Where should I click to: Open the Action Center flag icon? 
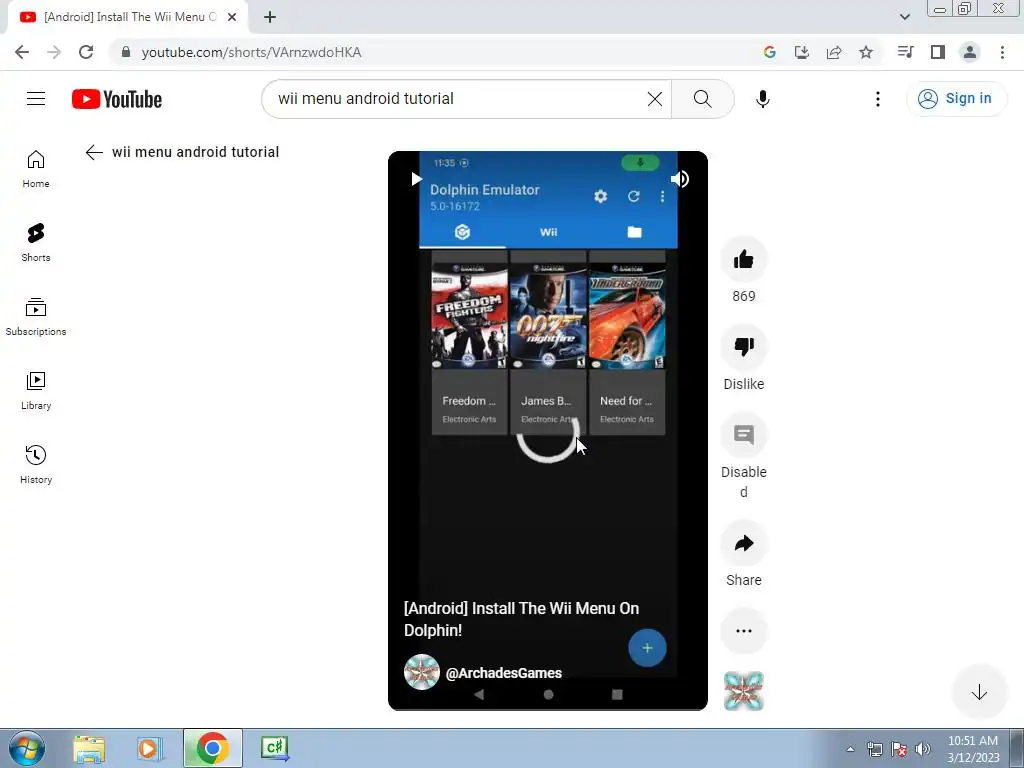(x=899, y=749)
